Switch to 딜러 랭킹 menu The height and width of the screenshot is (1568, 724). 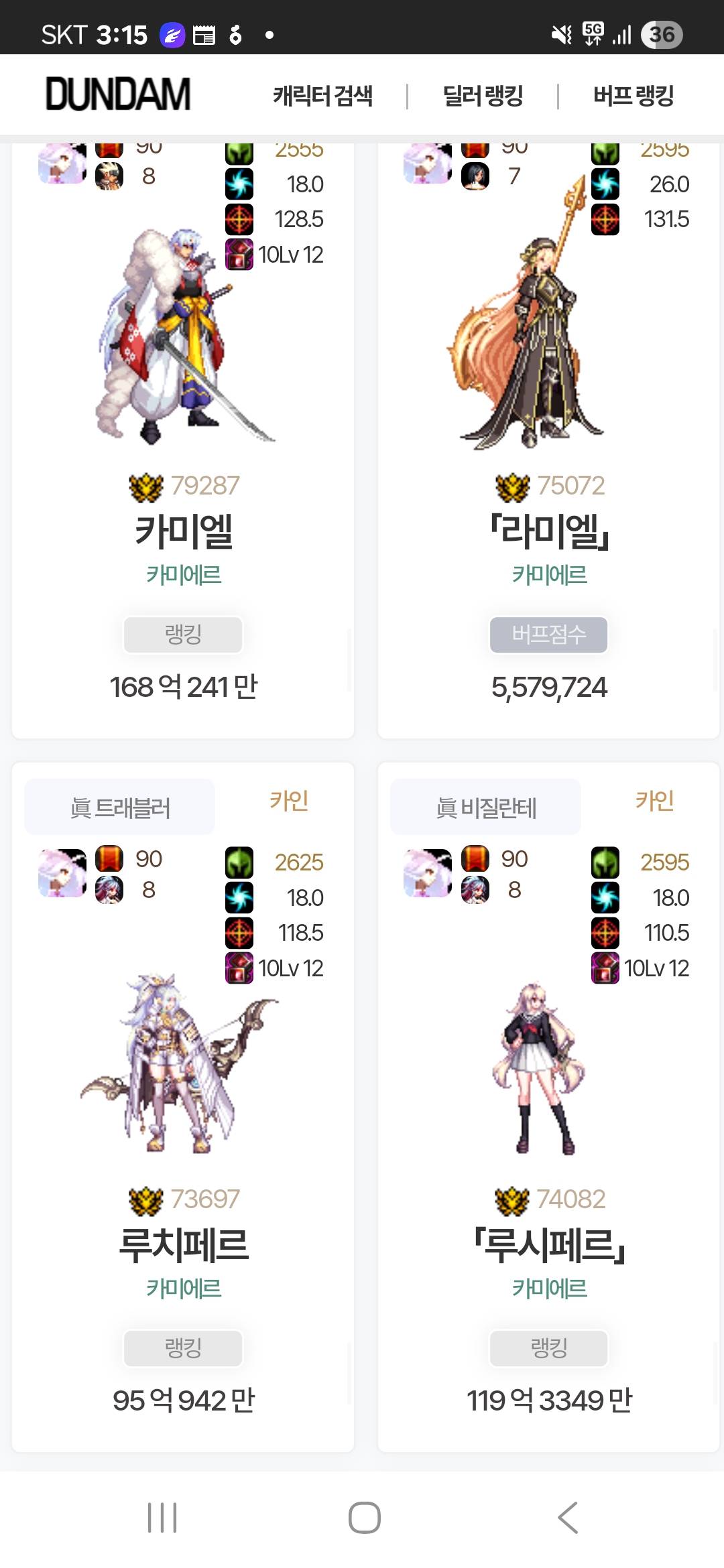[483, 95]
